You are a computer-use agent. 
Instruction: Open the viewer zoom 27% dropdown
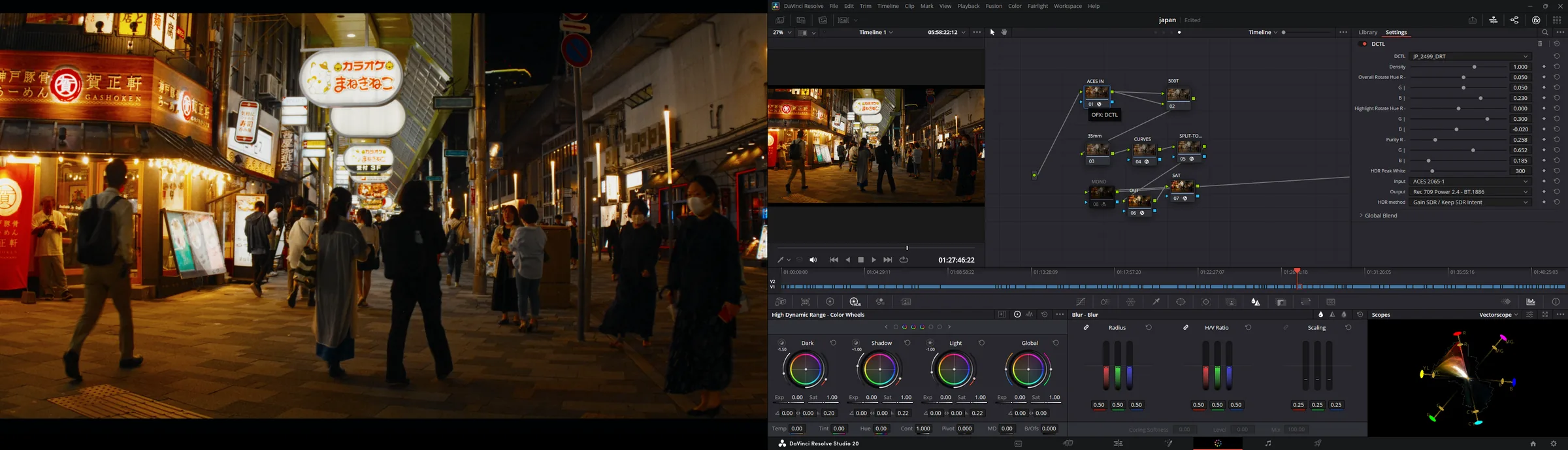pyautogui.click(x=782, y=32)
